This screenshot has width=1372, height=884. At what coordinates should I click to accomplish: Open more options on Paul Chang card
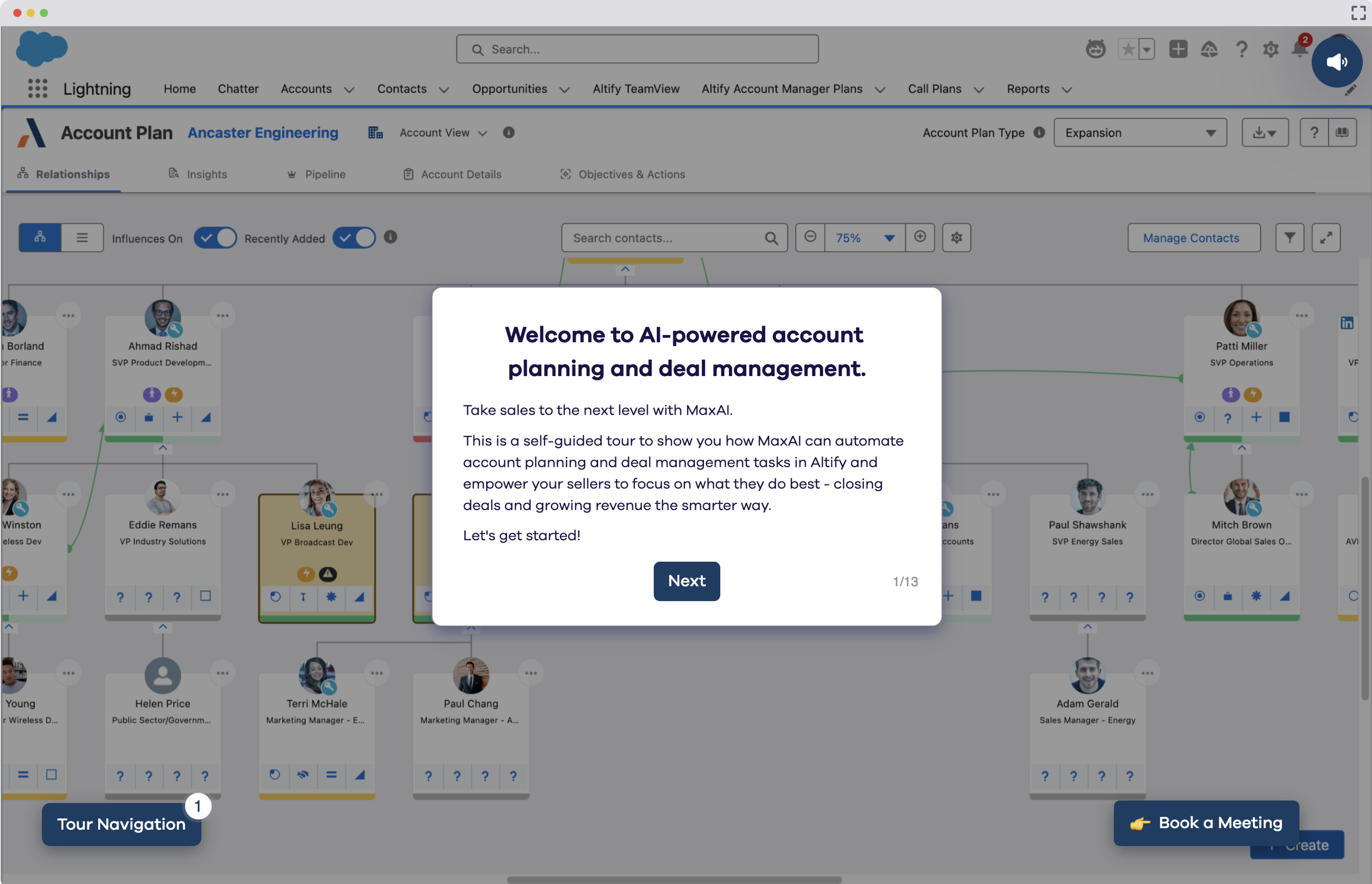tap(531, 673)
